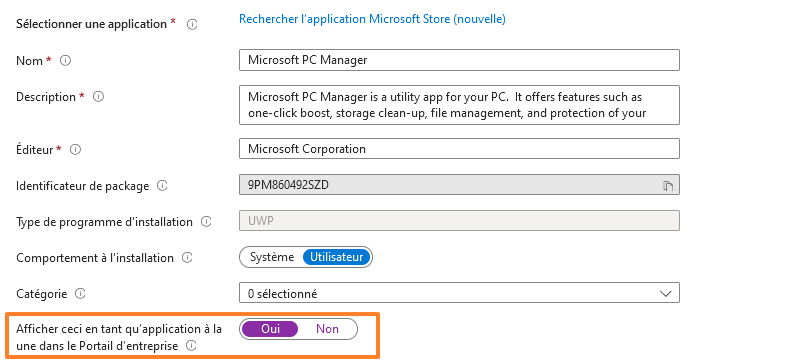Click info icon for Type de programme d'installation
The height and width of the screenshot is (360, 800).
(206, 222)
